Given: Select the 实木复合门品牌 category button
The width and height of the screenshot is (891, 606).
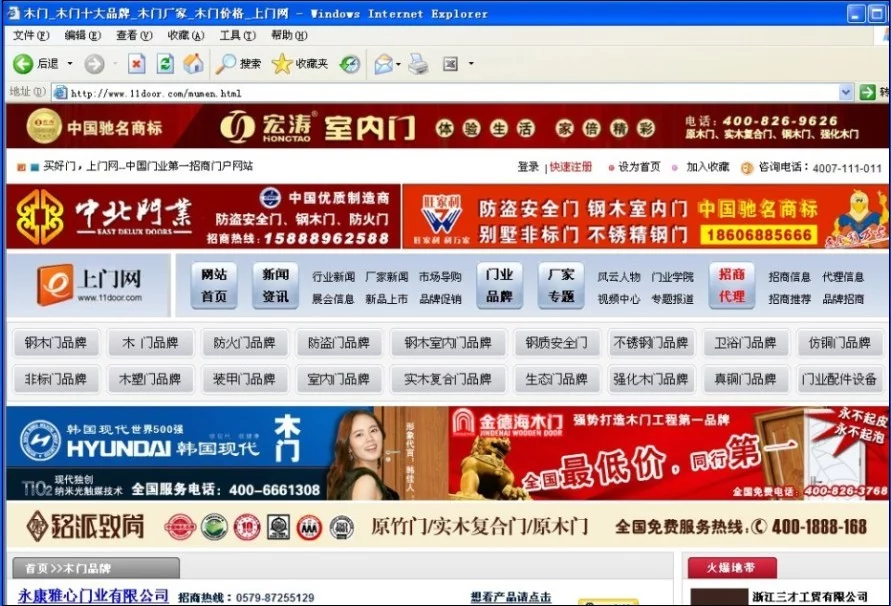Looking at the screenshot, I should (448, 379).
